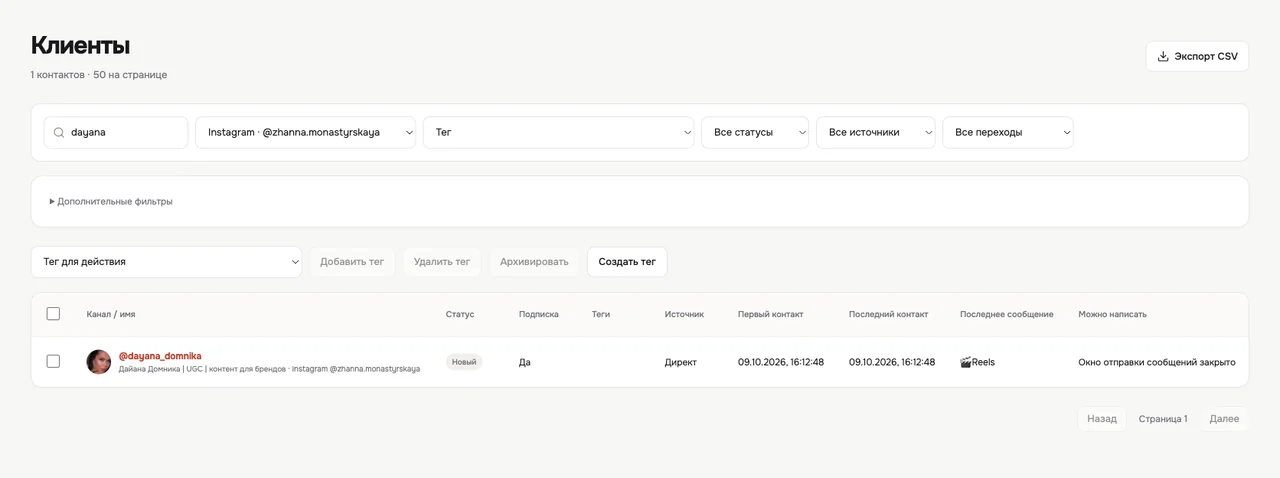This screenshot has height=478, width=1280.
Task: Click the Новый status badge
Action: [464, 362]
